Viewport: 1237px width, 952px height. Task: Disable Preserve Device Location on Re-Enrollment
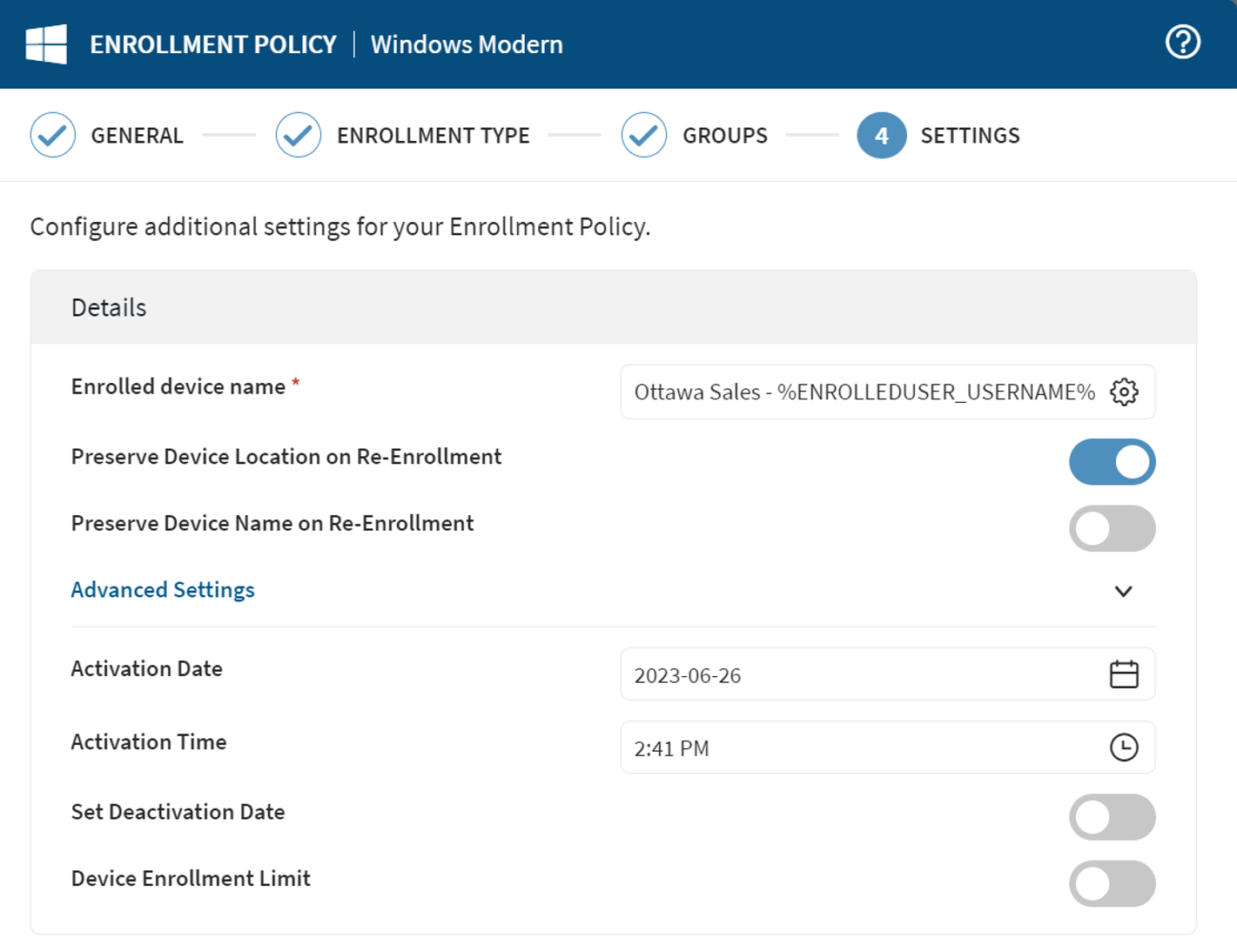point(1113,462)
